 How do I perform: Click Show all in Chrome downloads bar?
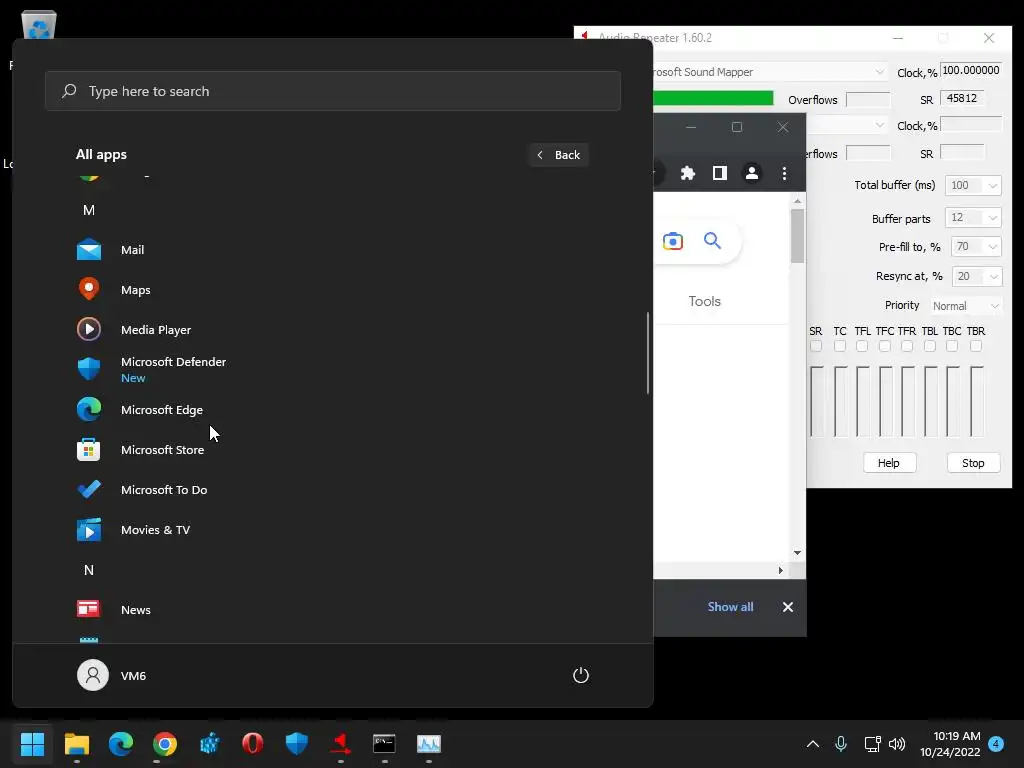(x=730, y=607)
